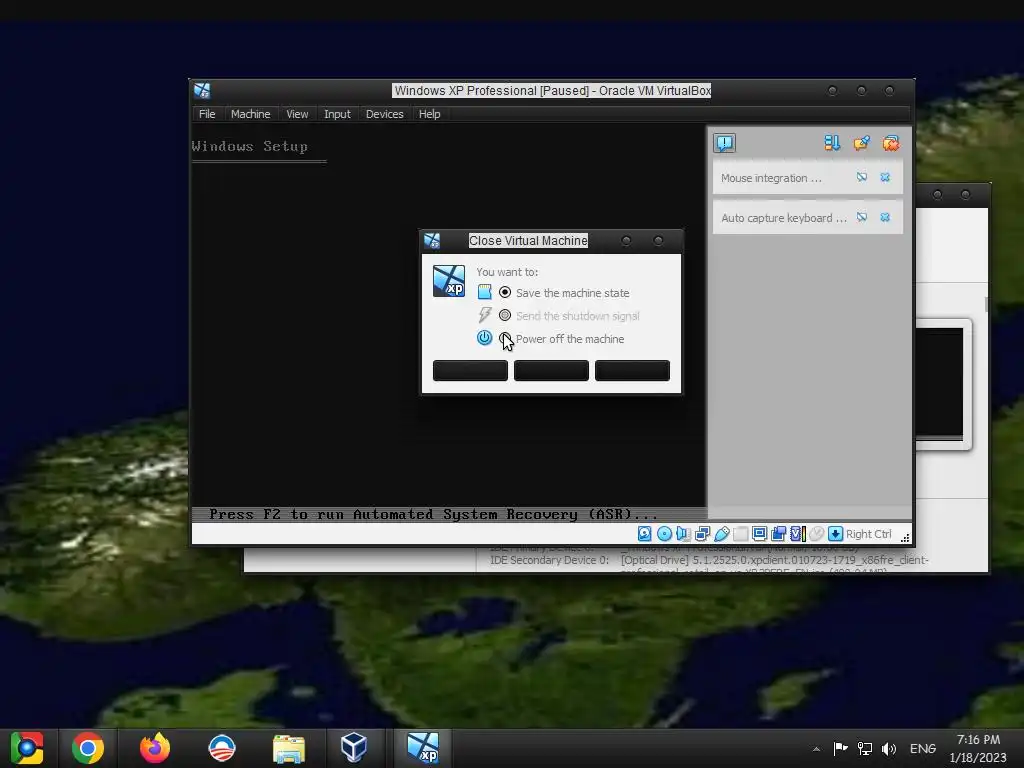The image size is (1024, 768).
Task: Click the vertical scrollbar in the Manager window
Action: click(986, 305)
